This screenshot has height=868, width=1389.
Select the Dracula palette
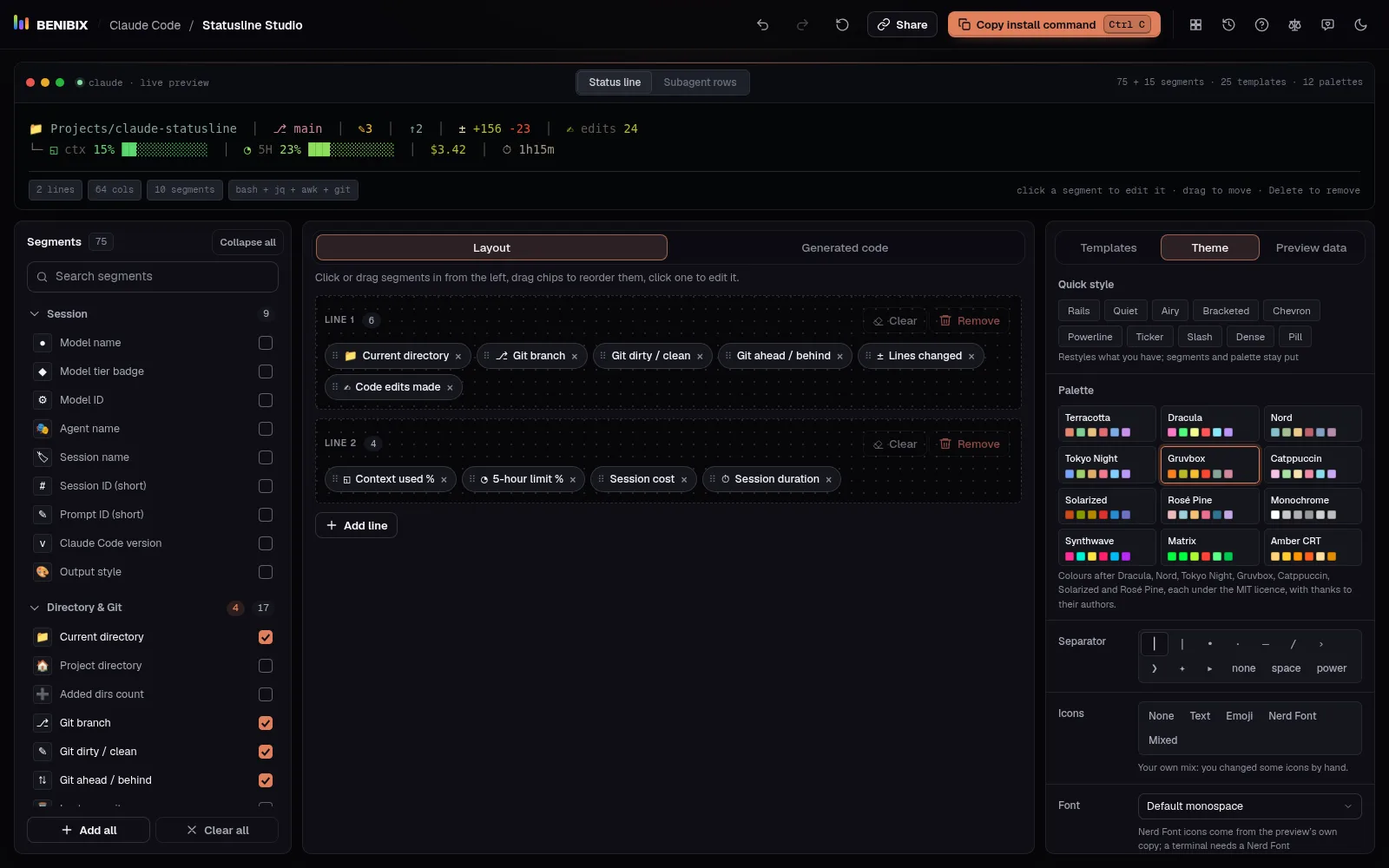[1209, 424]
